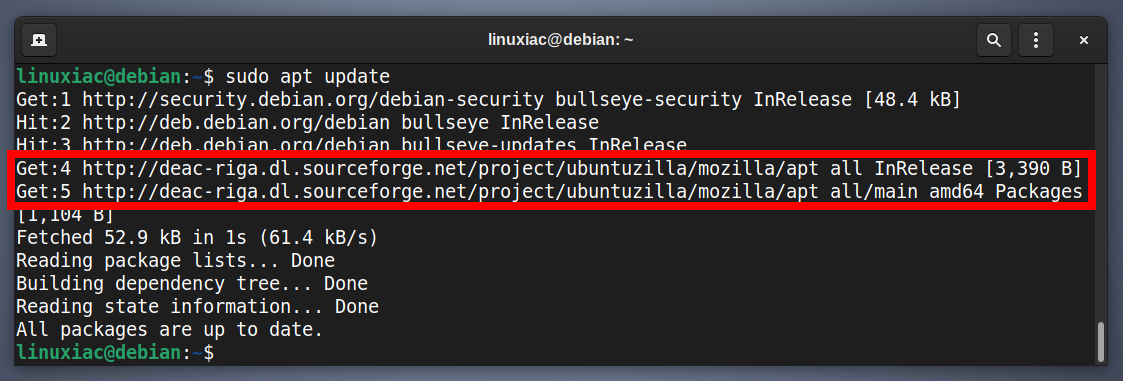Click the All packages are up to date message
This screenshot has width=1123, height=381.
coord(170,329)
